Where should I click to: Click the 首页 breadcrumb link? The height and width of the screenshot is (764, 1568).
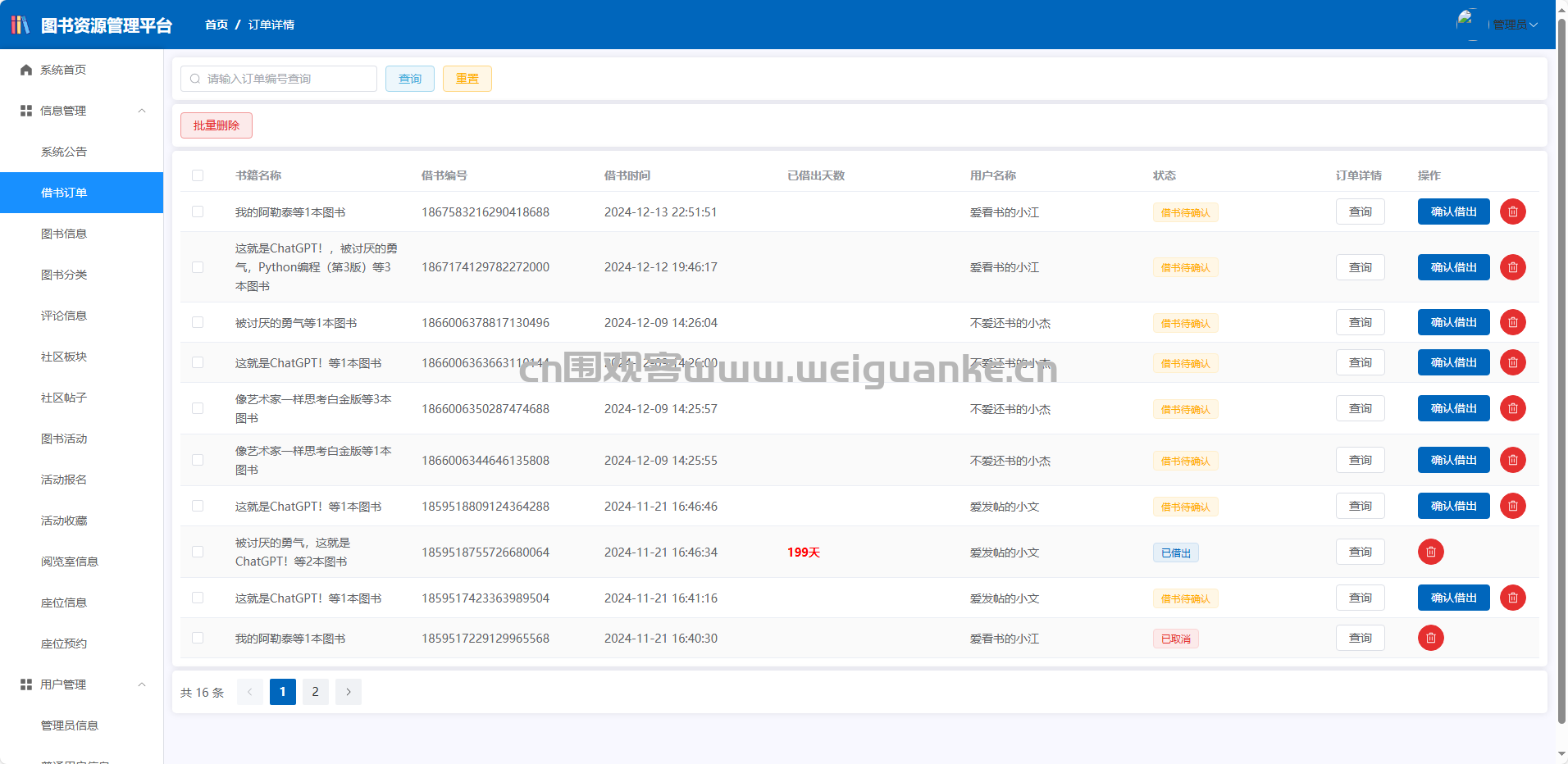pyautogui.click(x=217, y=25)
